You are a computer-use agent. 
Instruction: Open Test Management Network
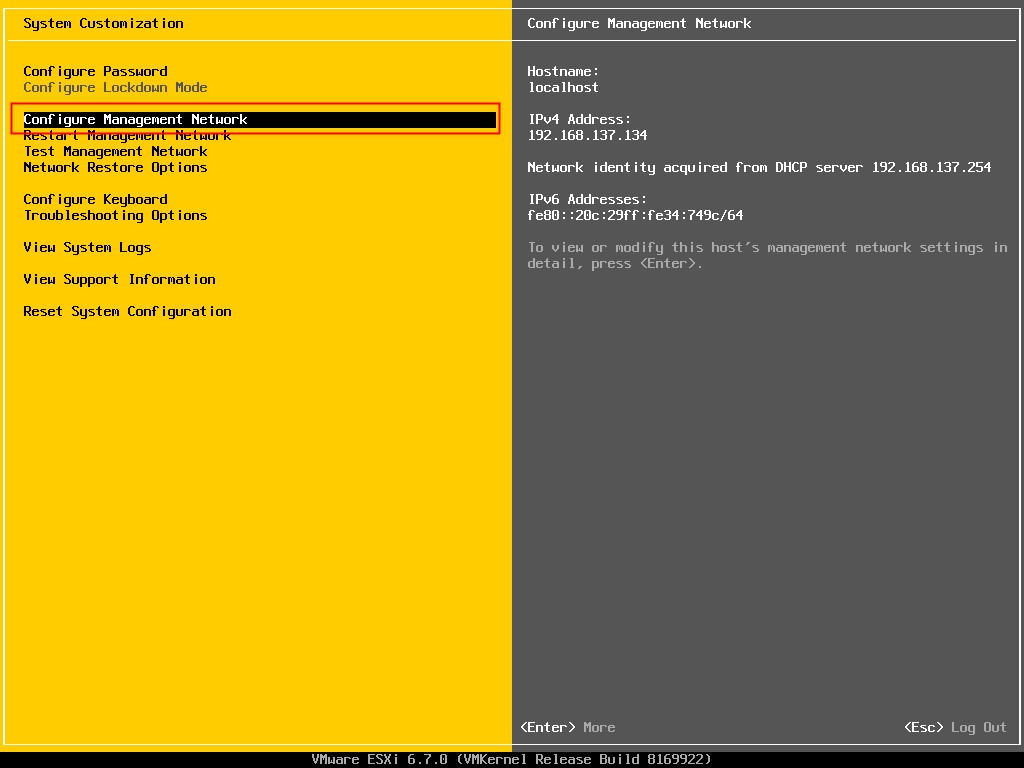(116, 151)
